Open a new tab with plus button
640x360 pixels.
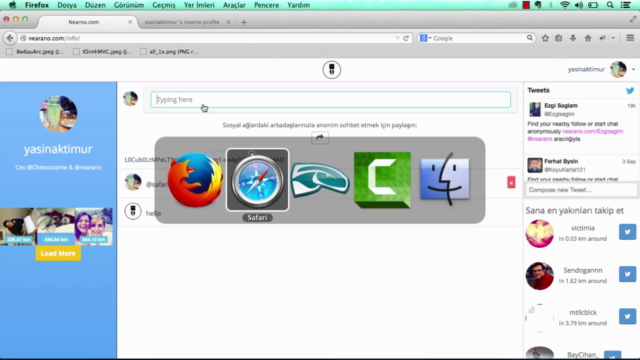tap(244, 22)
